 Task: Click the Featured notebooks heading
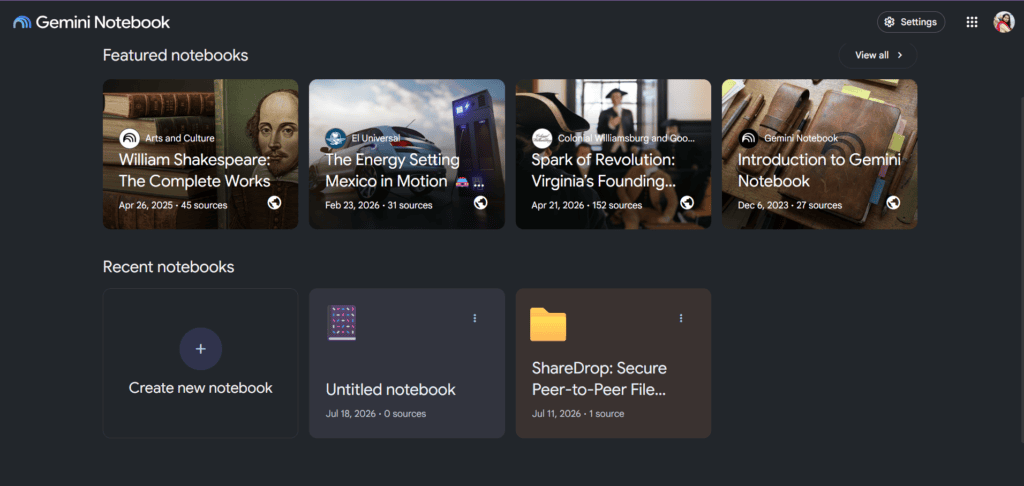pos(176,56)
